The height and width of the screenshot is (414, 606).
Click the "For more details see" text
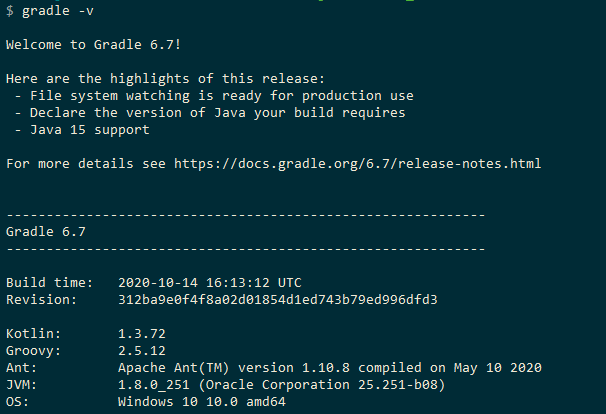85,163
